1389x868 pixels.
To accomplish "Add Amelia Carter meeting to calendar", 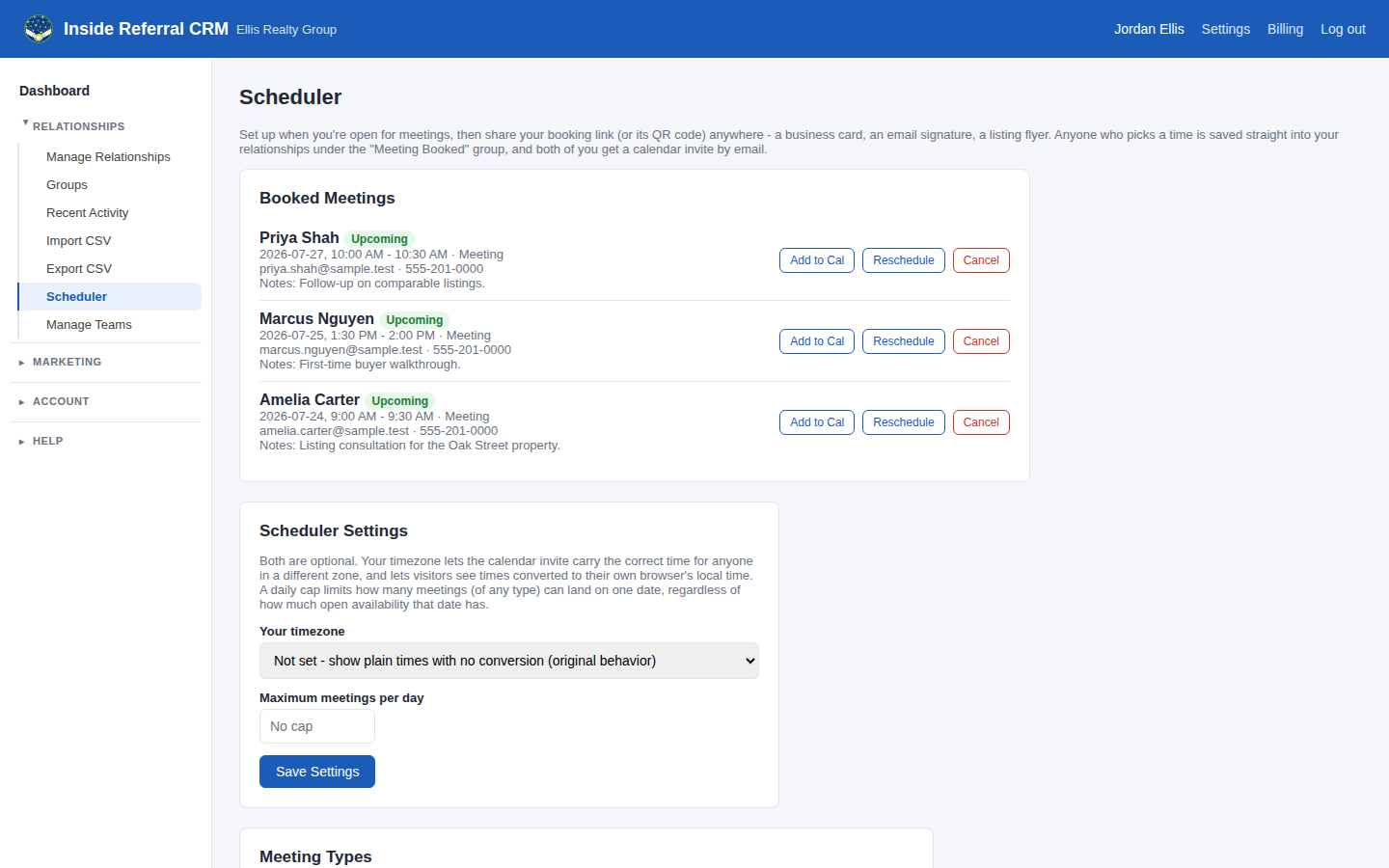I will pos(817,422).
